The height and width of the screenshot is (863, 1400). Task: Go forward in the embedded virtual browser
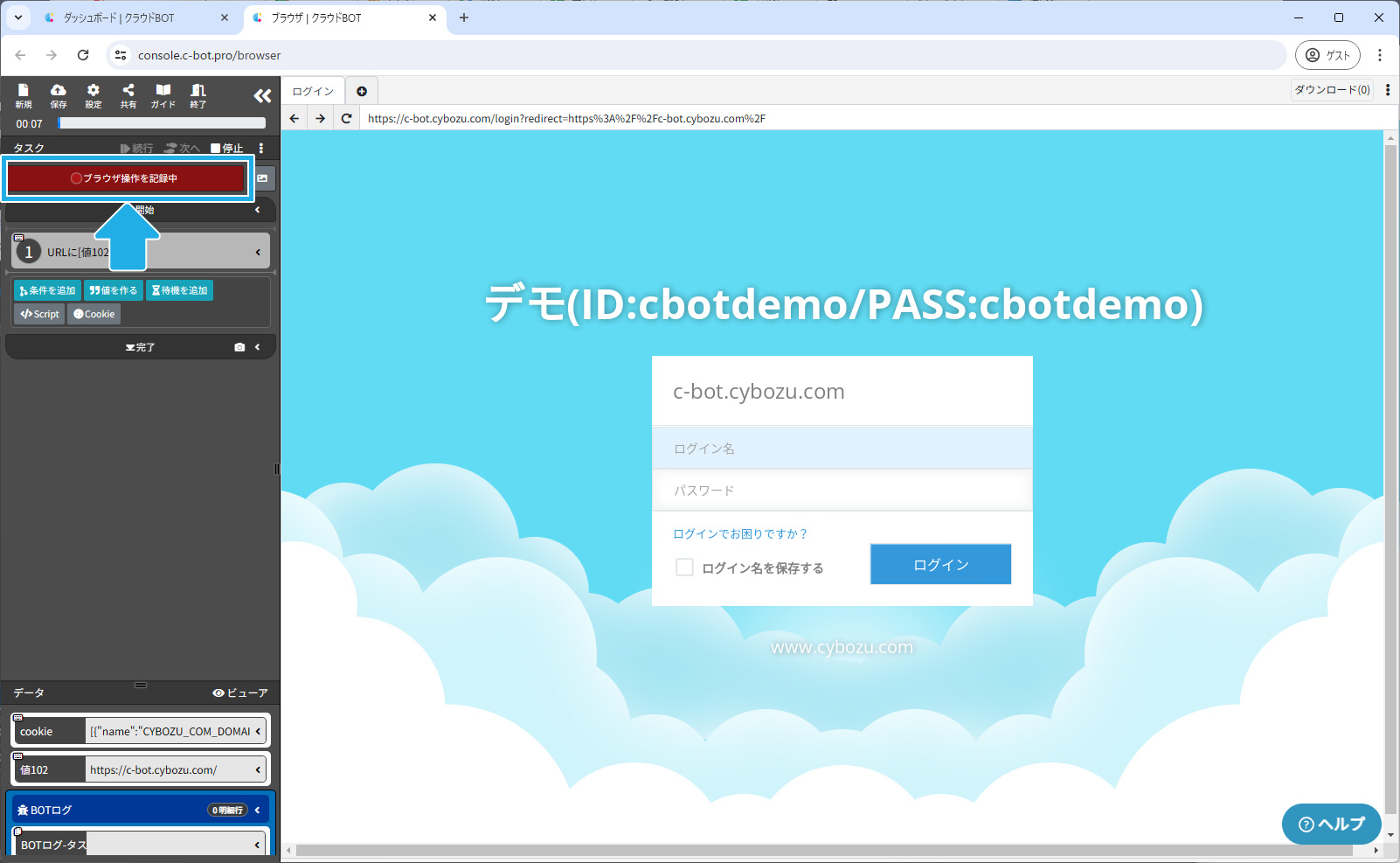coord(321,118)
